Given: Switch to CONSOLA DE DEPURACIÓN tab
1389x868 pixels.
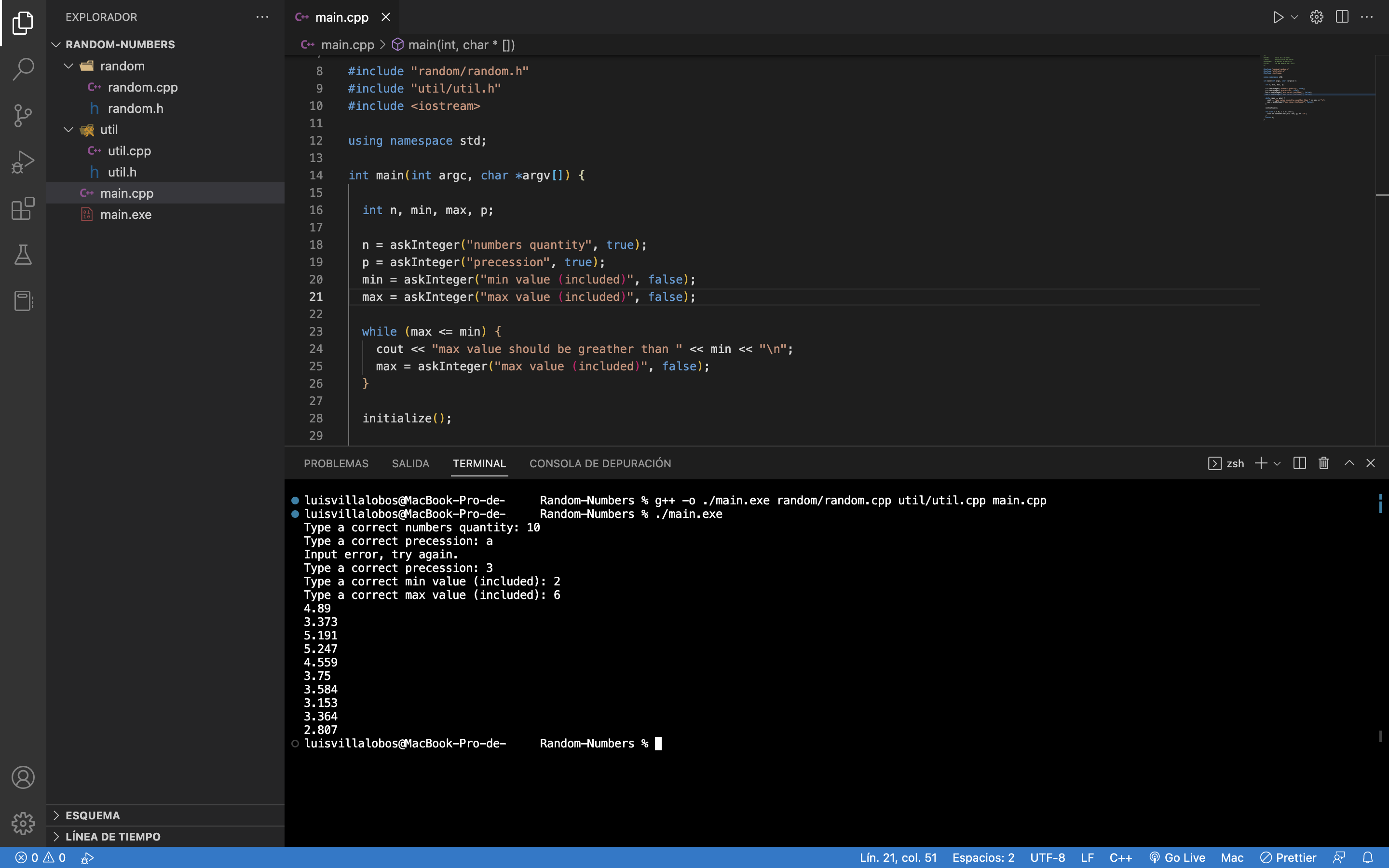Looking at the screenshot, I should [x=600, y=463].
